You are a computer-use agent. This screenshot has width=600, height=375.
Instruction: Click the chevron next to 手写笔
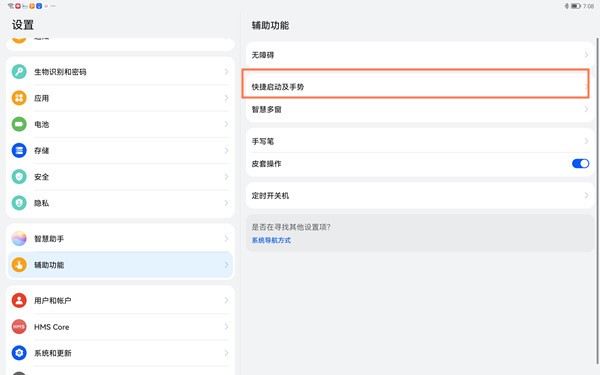[x=586, y=141]
